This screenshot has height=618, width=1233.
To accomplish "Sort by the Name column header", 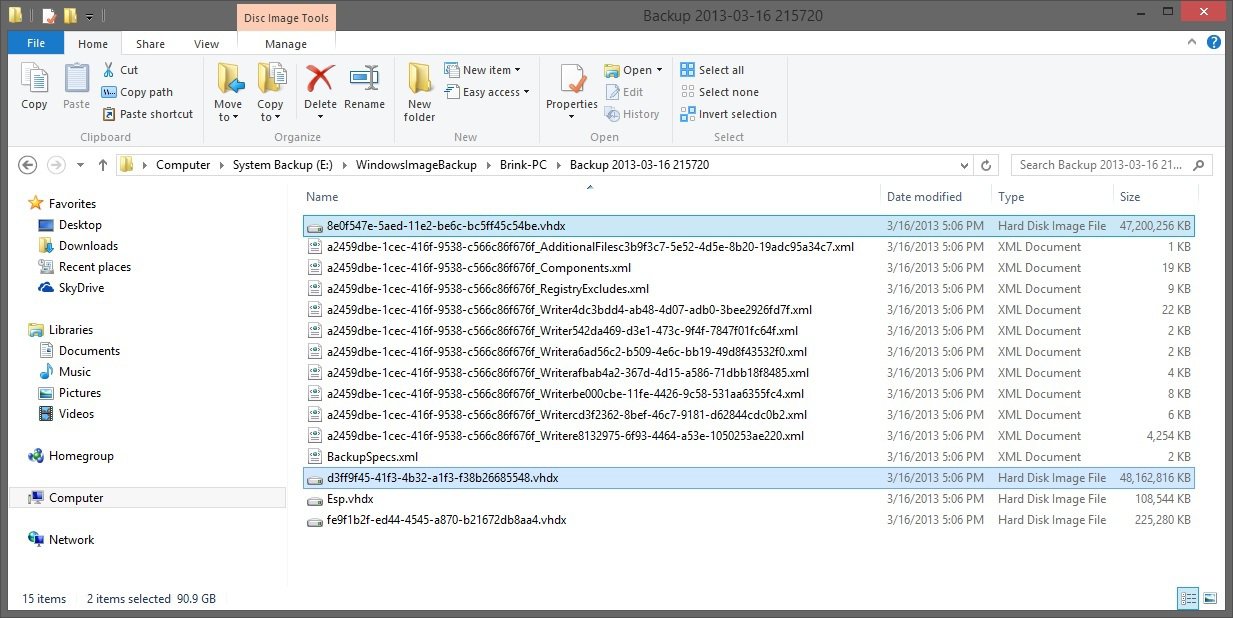I will pos(322,197).
